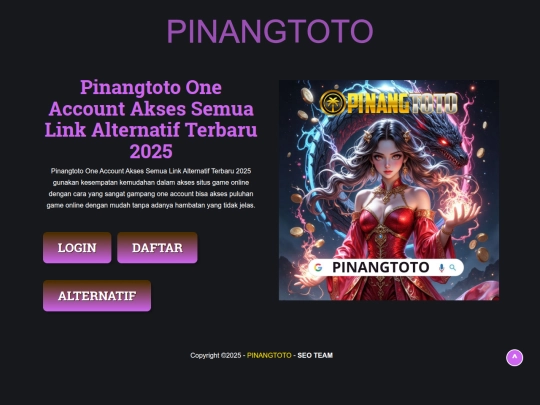This screenshot has height=405, width=540.
Task: Click the palm tree logo emblem
Action: pos(333,103)
